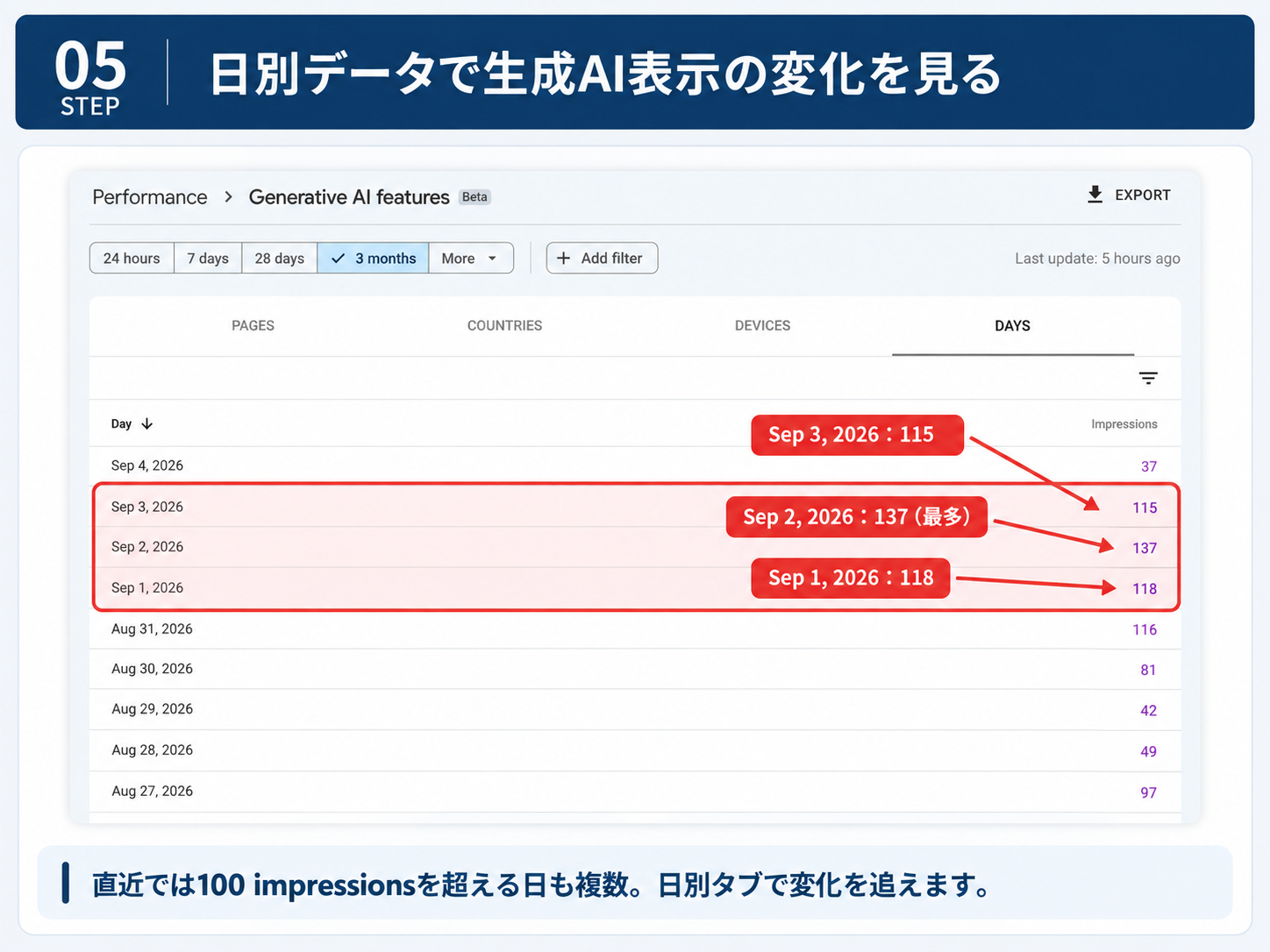Screen dimensions: 1270x952
Task: Click the Export download icon
Action: pyautogui.click(x=1095, y=195)
